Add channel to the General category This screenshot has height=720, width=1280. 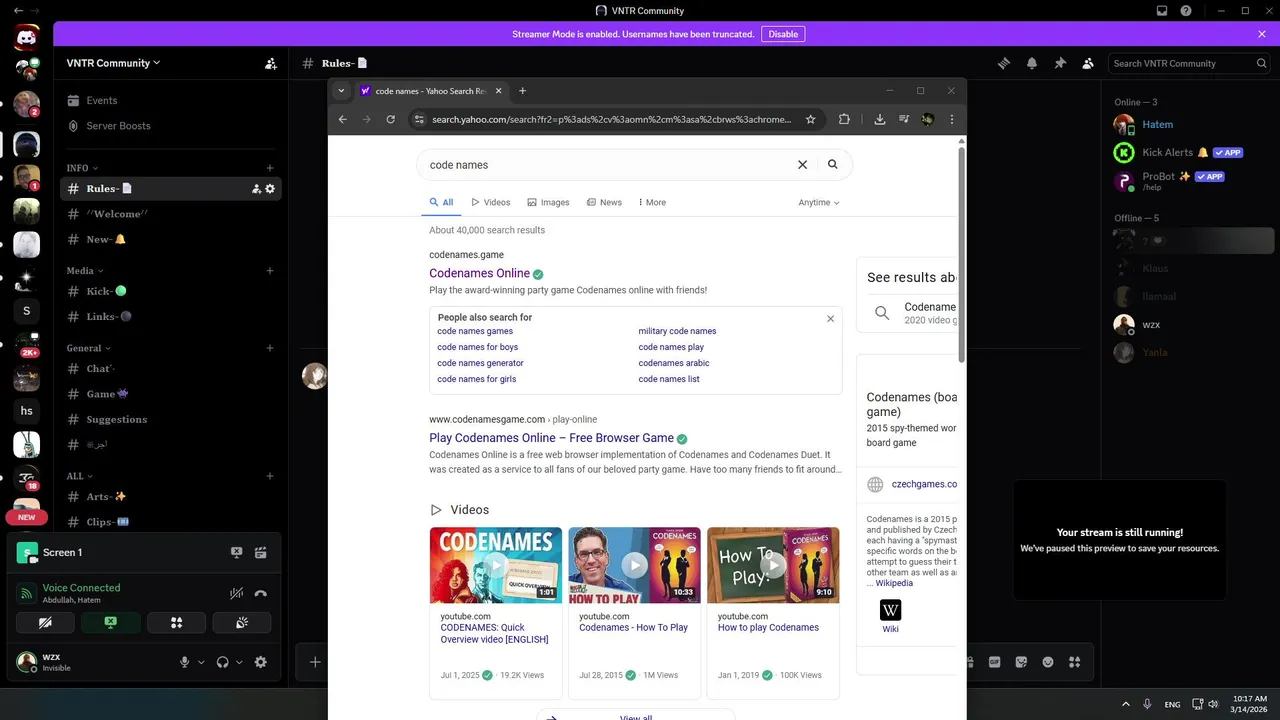tap(270, 348)
